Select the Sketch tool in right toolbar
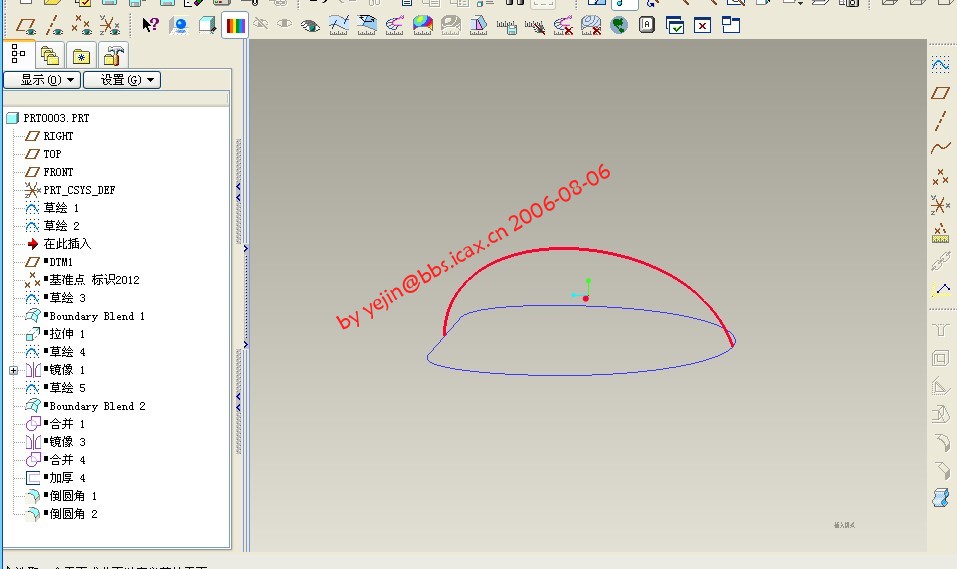The image size is (957, 569). [940, 64]
